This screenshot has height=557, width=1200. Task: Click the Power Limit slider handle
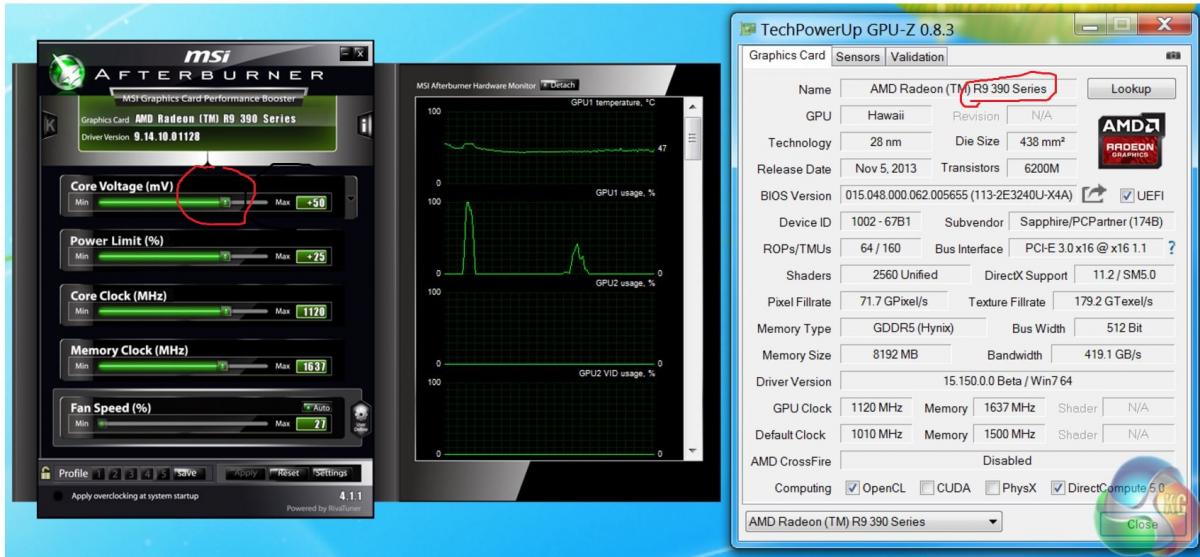[225, 257]
